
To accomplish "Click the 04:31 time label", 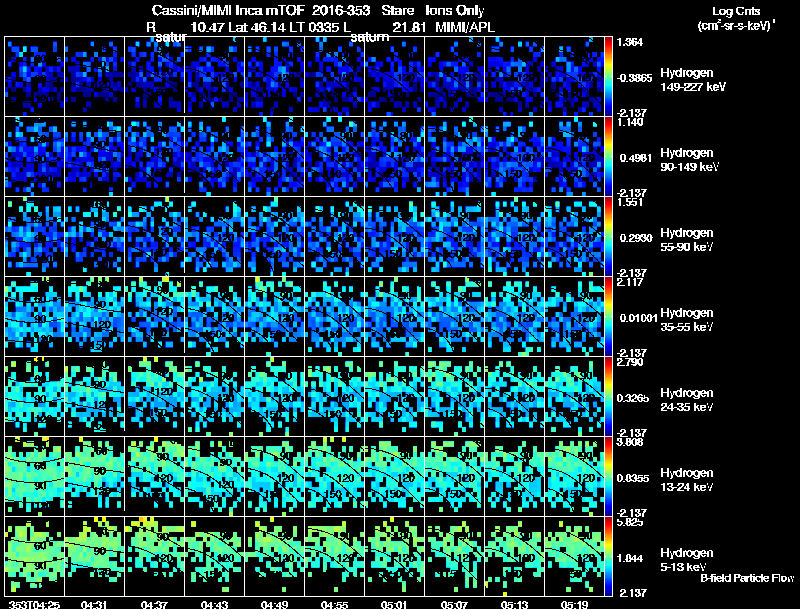I will (x=94, y=604).
